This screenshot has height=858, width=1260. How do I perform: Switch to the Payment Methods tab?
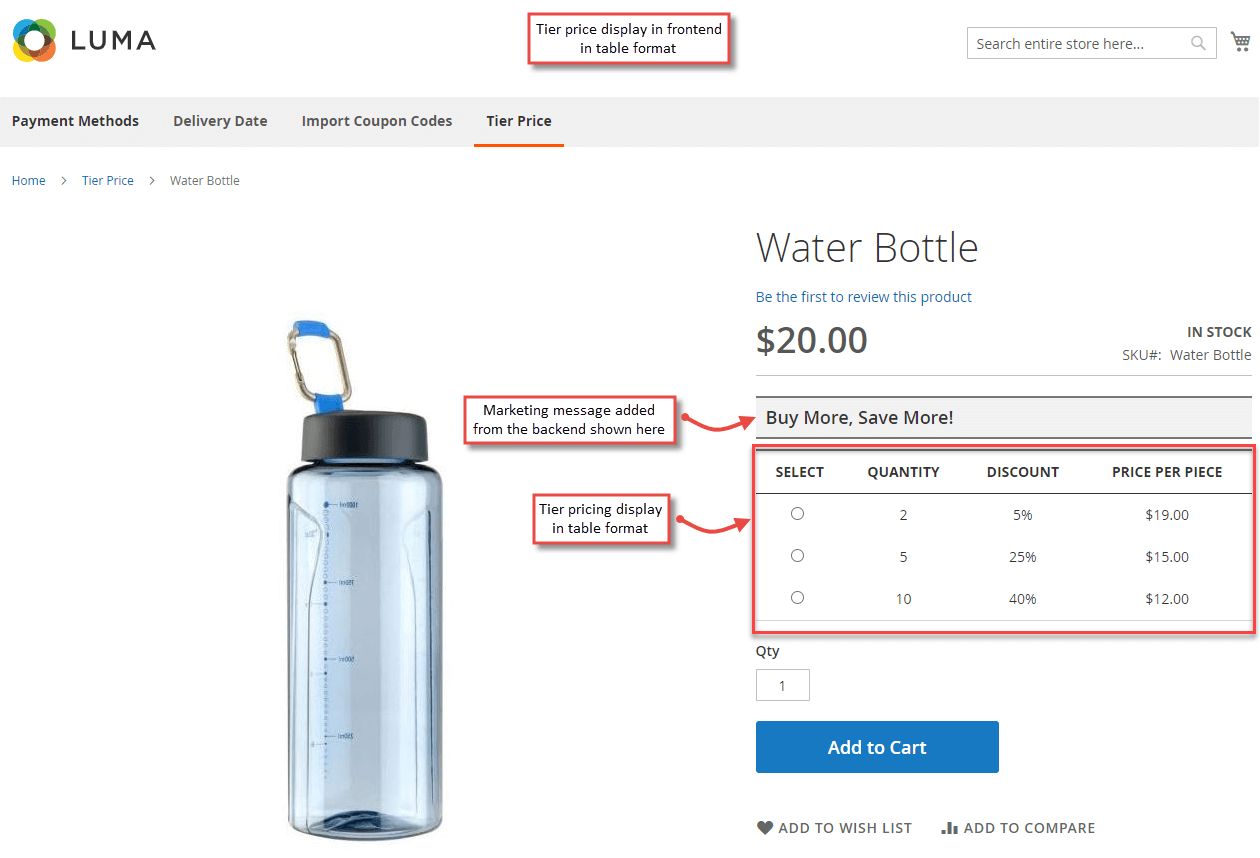75,120
